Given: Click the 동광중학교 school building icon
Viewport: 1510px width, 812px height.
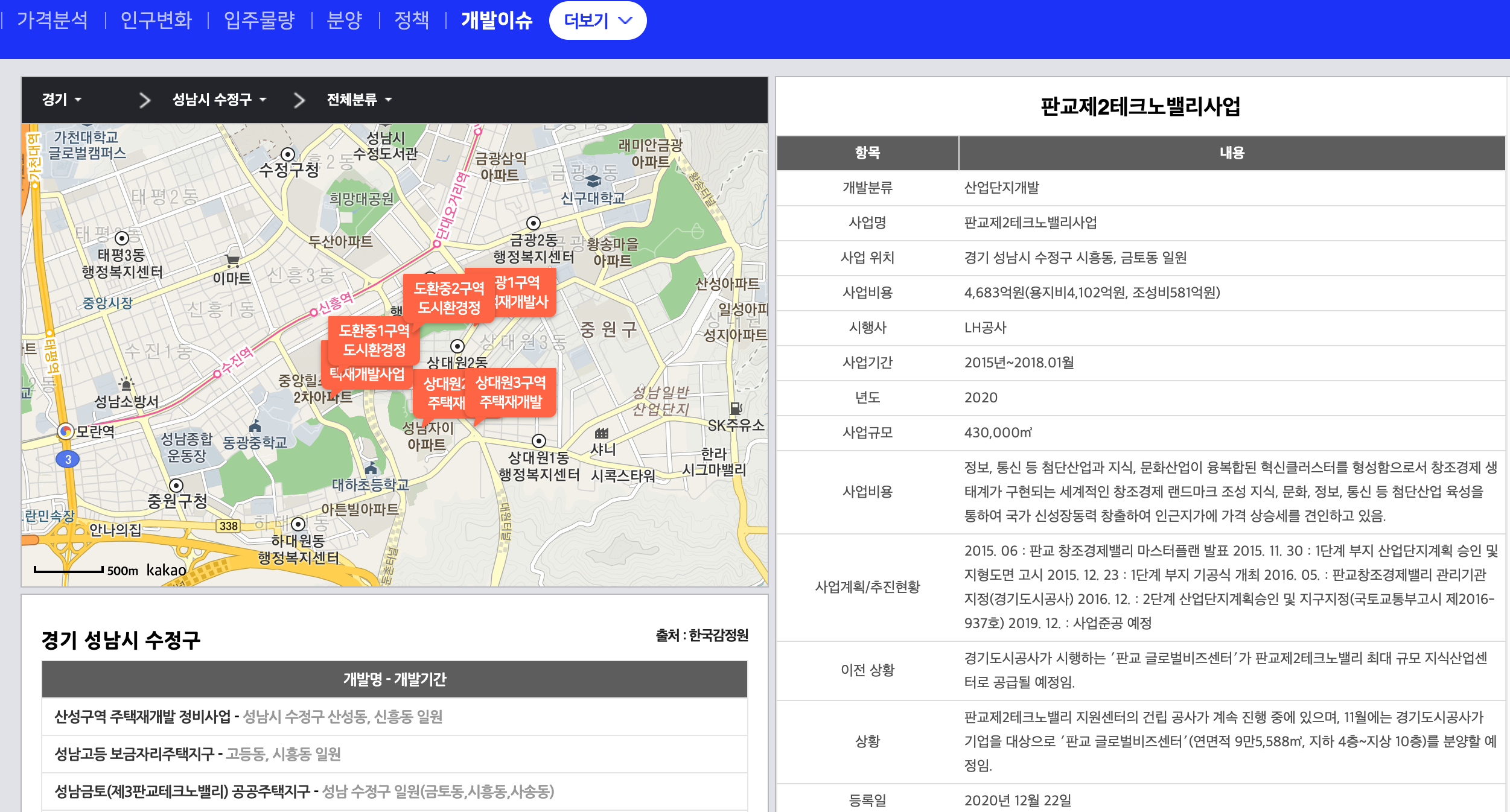Looking at the screenshot, I should [255, 426].
